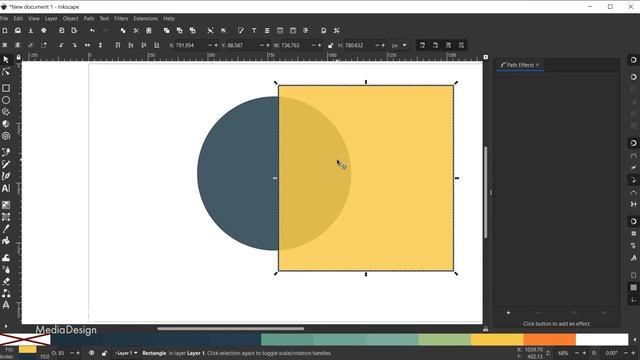Expand the palette menu arrow at right
The width and height of the screenshot is (640, 360).
[x=635, y=340]
